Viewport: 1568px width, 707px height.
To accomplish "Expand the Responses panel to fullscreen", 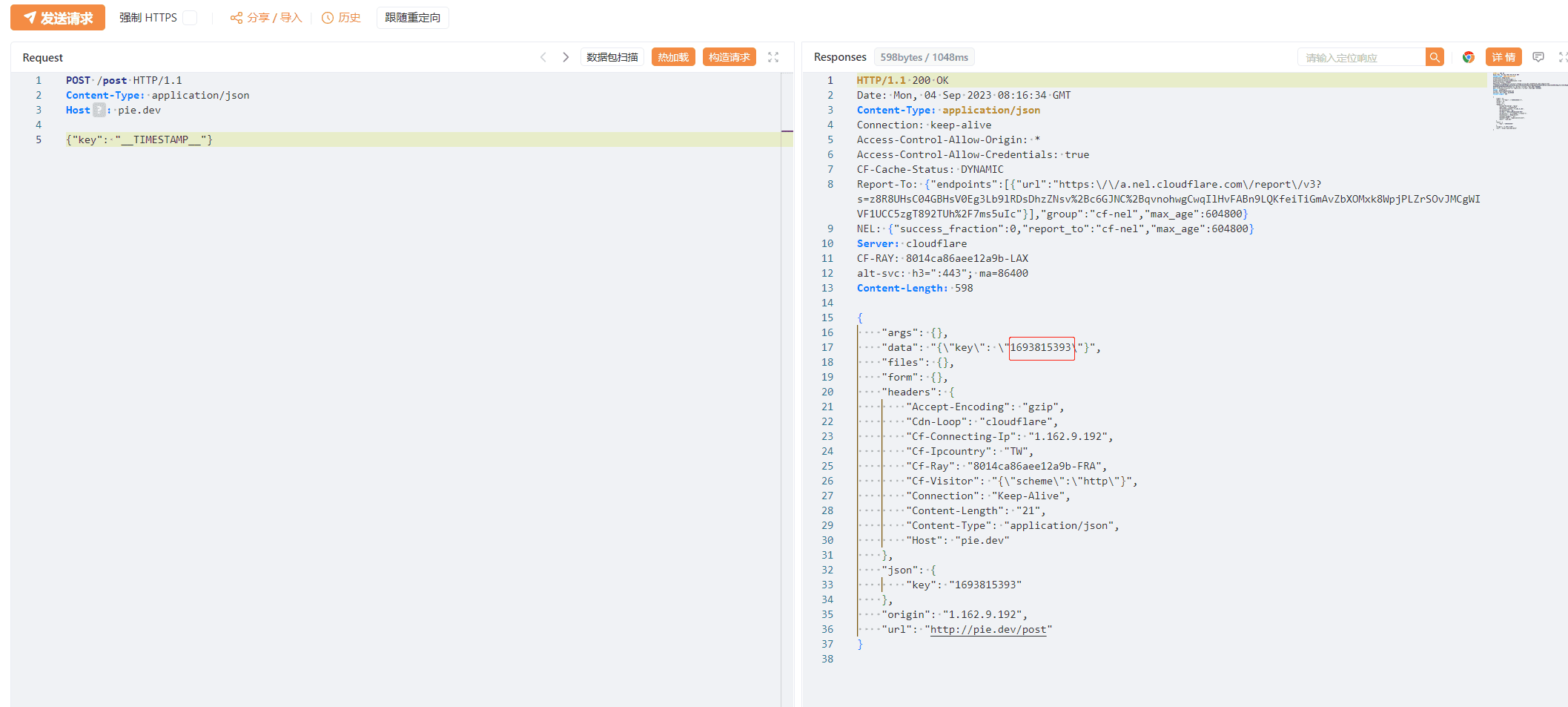I will click(x=1563, y=57).
